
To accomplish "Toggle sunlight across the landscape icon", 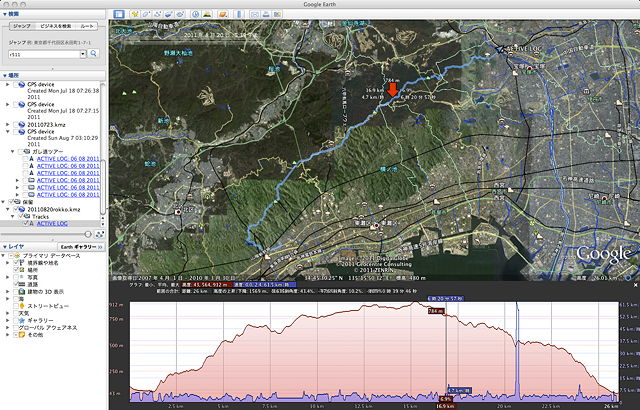I will point(207,14).
